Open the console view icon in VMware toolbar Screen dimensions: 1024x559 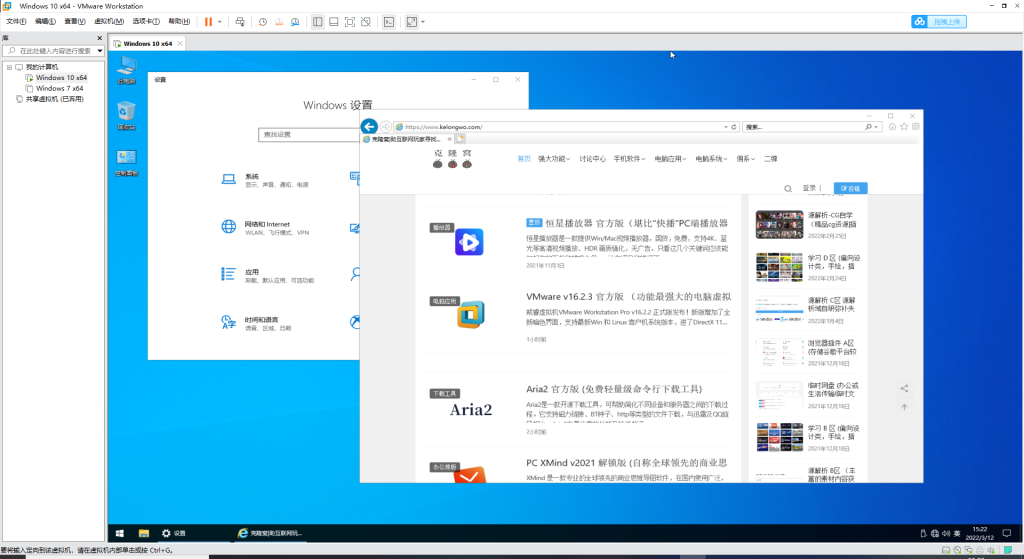click(389, 22)
